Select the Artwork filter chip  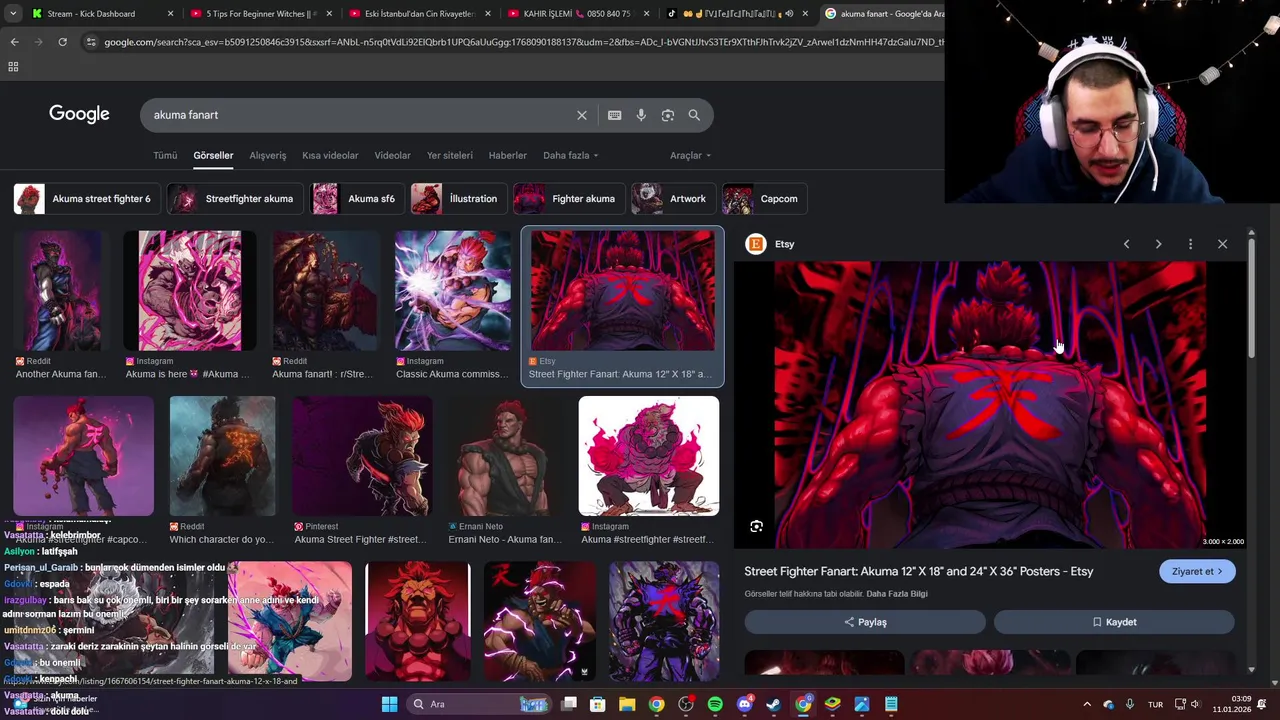(x=674, y=199)
